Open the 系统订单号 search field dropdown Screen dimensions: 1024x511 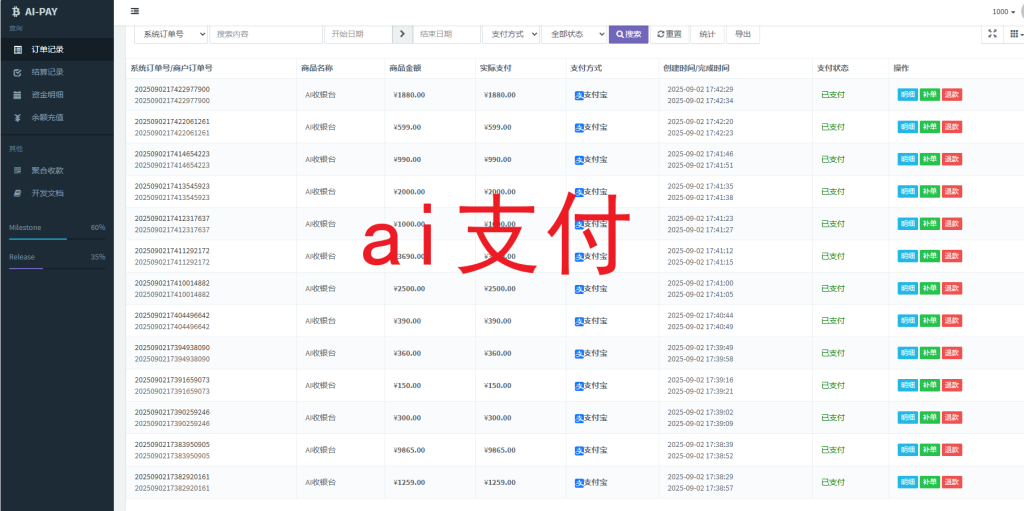tap(171, 34)
